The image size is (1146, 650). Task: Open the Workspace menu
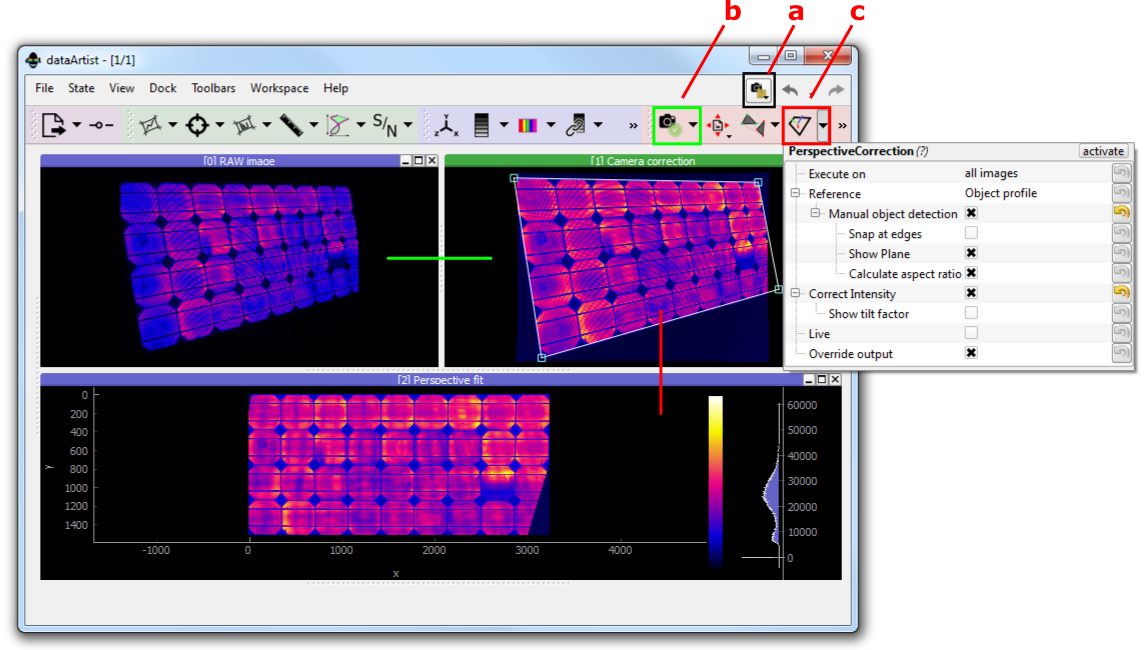[279, 88]
